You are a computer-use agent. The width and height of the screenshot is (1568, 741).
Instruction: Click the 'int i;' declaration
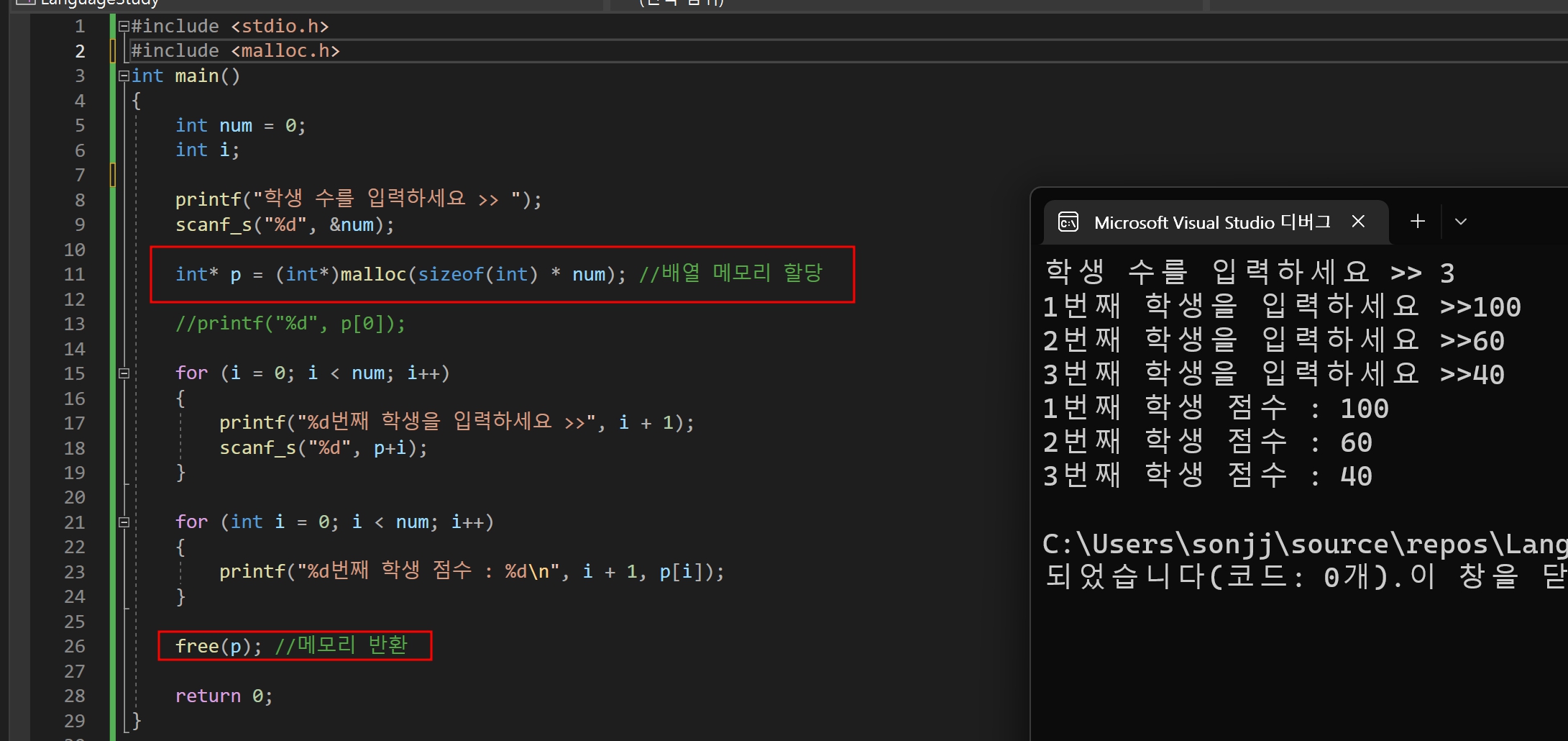tap(208, 150)
